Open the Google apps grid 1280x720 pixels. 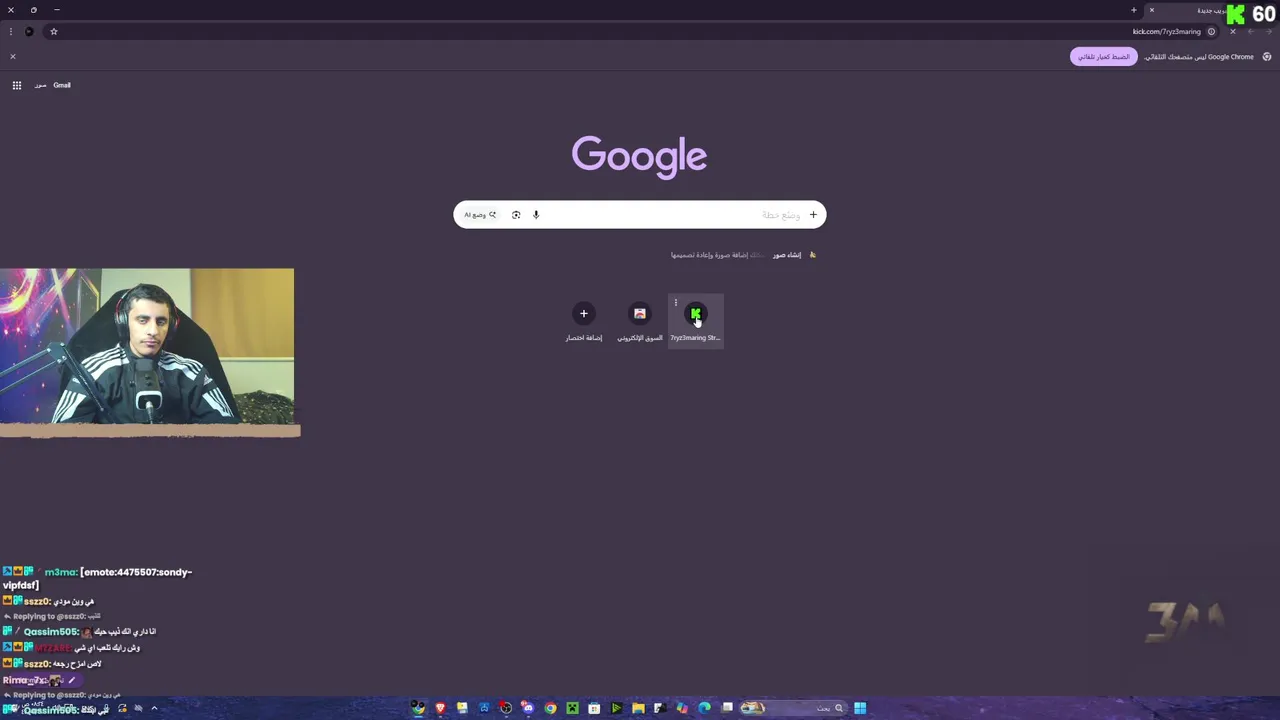17,85
